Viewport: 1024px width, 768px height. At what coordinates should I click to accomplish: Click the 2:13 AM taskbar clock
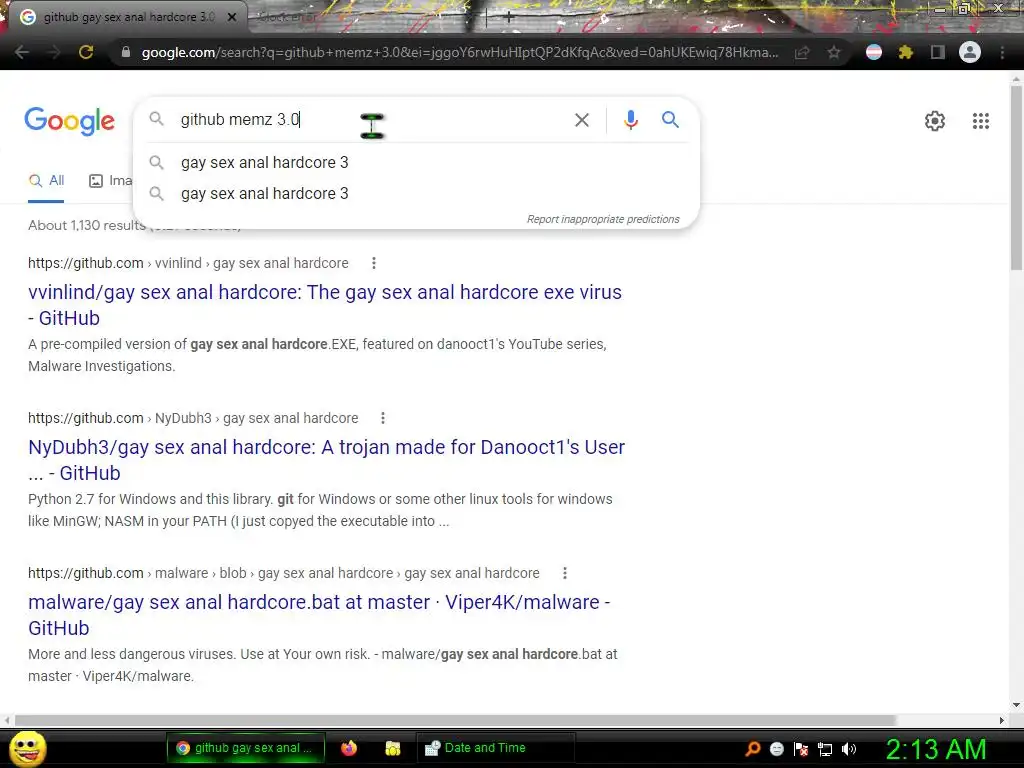click(936, 750)
